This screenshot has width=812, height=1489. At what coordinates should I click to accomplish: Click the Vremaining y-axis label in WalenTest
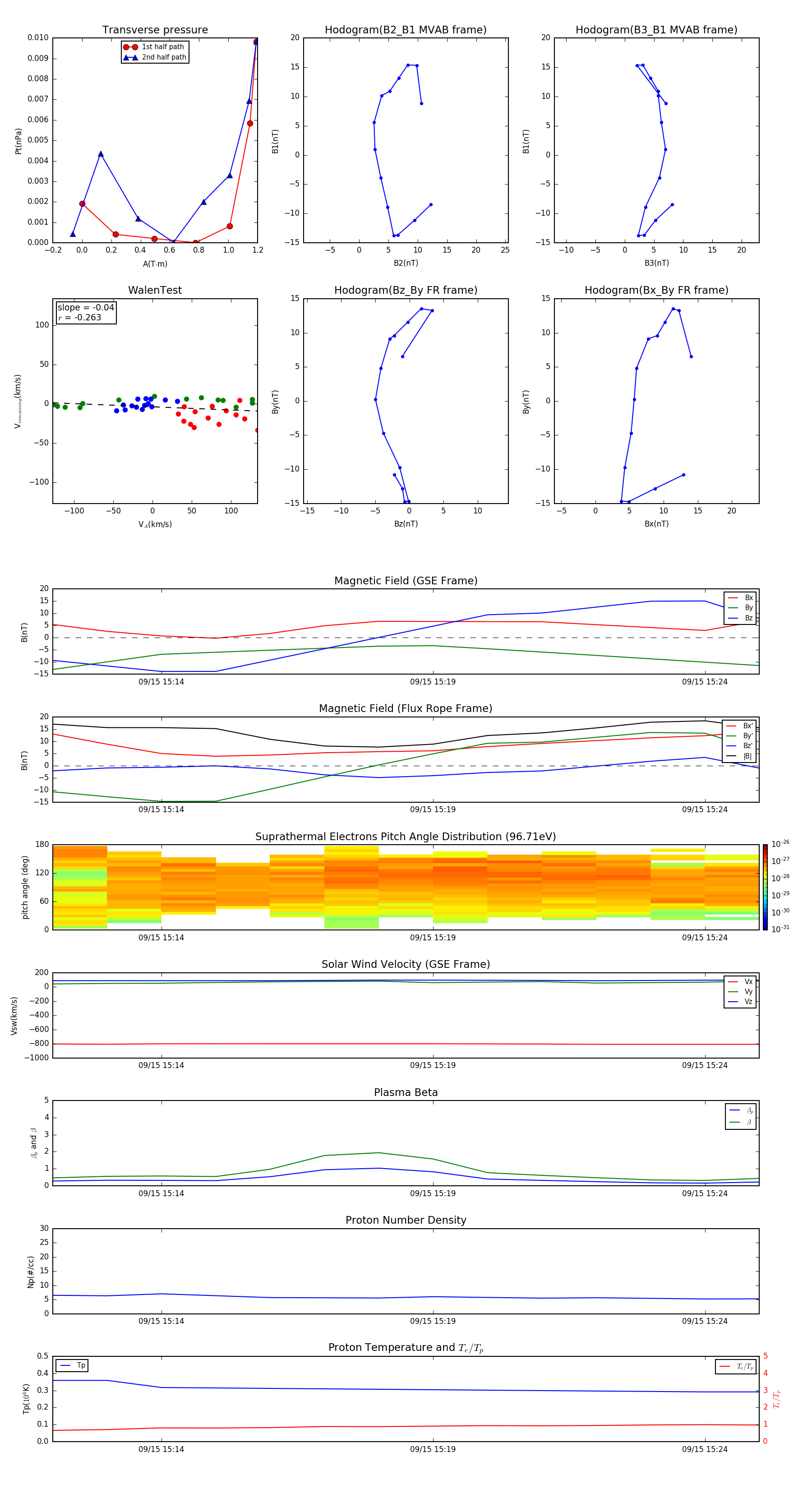click(18, 401)
